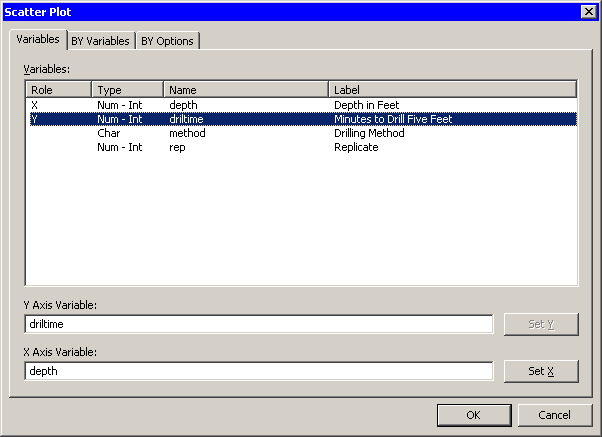
Task: Confirm with the OK button
Action: click(474, 415)
